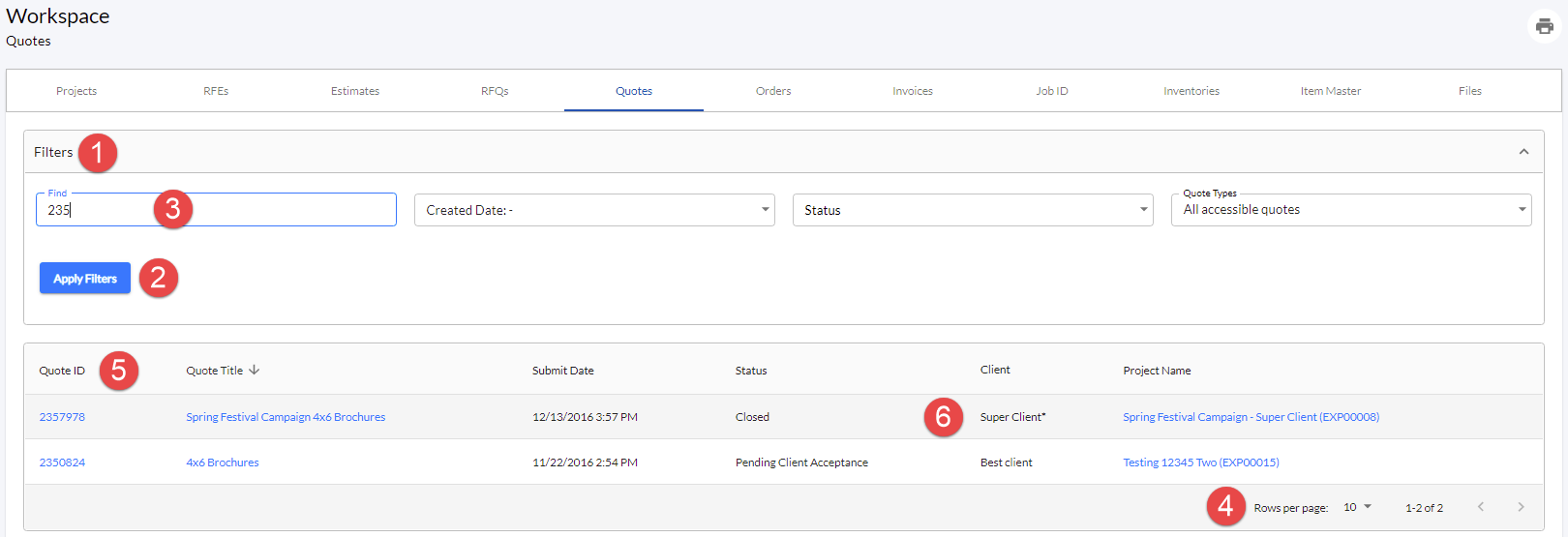Open Spring Festival Campaign 4x6 Brochures link
1568x537 pixels.
click(286, 417)
